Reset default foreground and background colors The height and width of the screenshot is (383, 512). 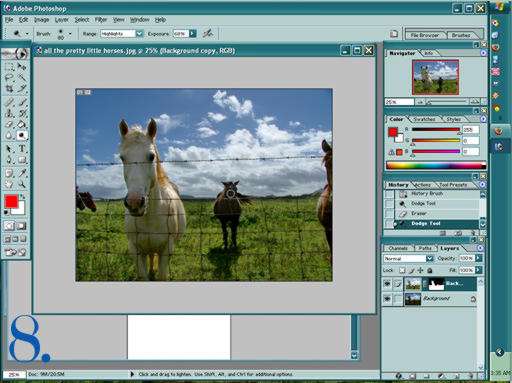[x=6, y=212]
